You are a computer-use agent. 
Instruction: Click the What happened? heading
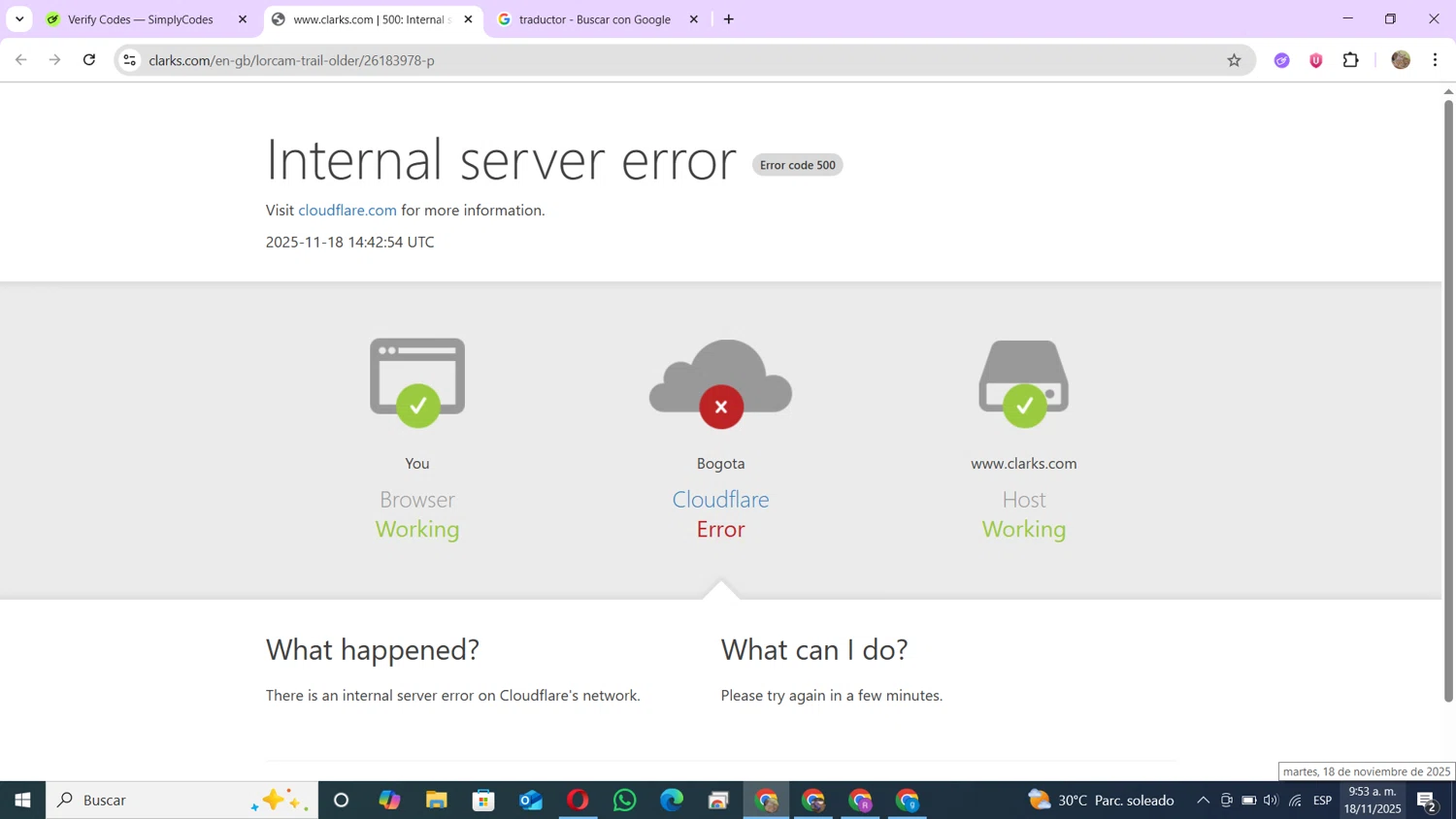click(x=373, y=649)
